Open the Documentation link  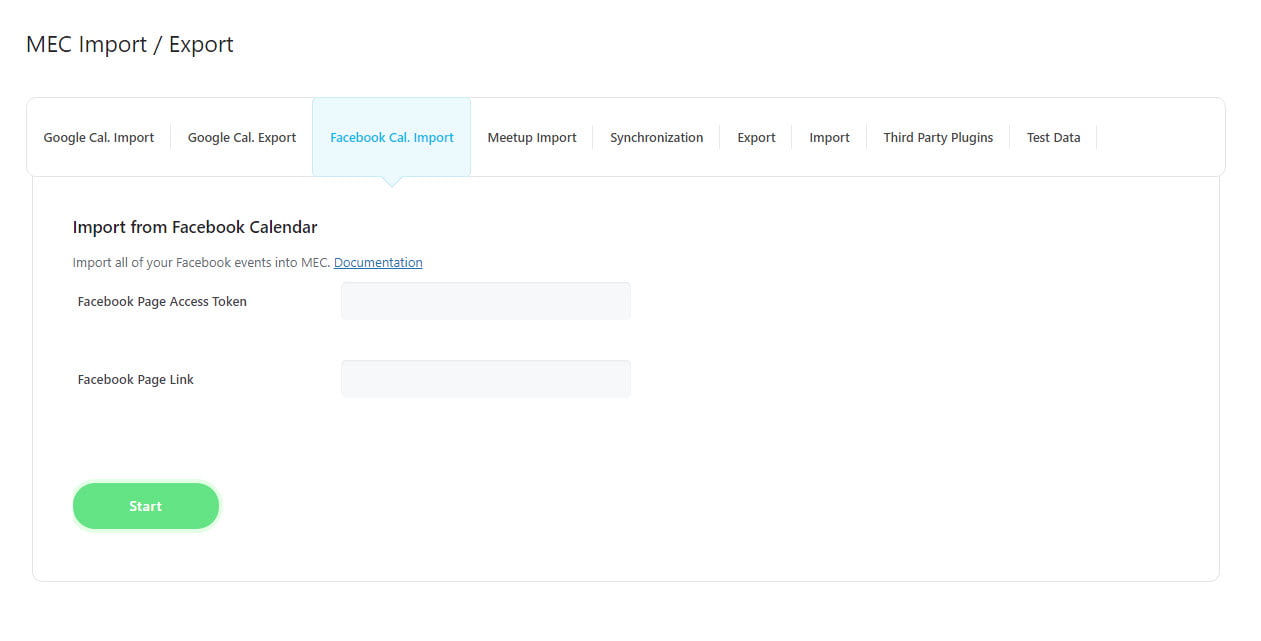pos(378,262)
